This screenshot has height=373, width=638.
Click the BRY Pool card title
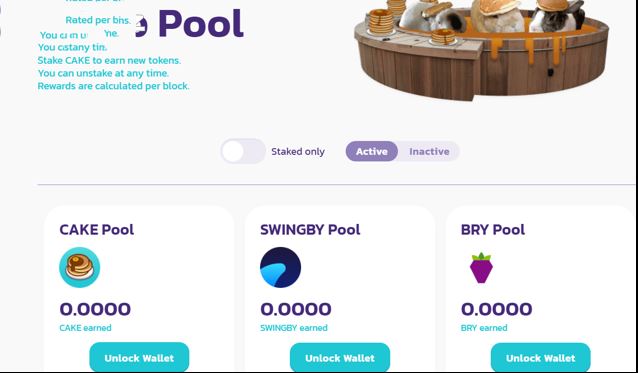(493, 230)
